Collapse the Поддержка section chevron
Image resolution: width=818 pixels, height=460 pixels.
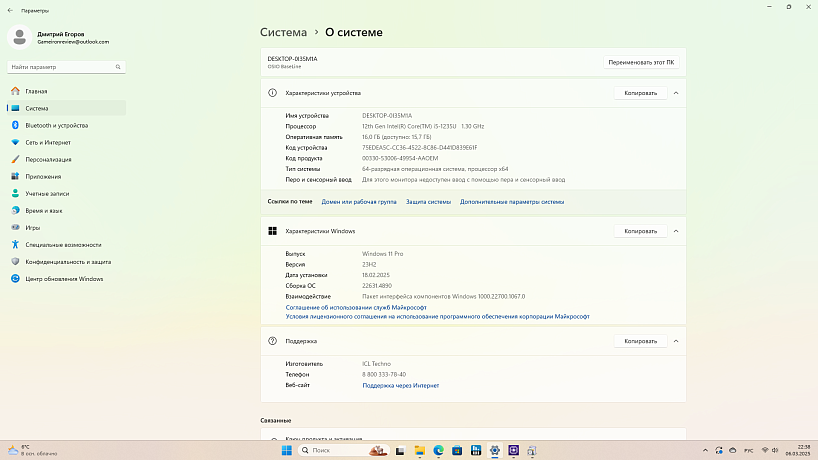coord(676,341)
